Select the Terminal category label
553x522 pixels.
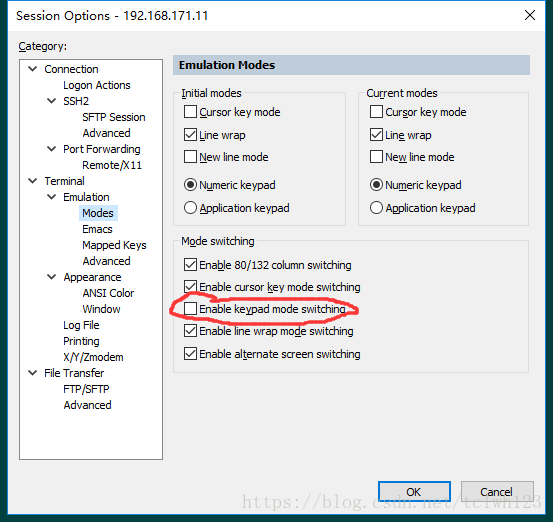(x=64, y=181)
